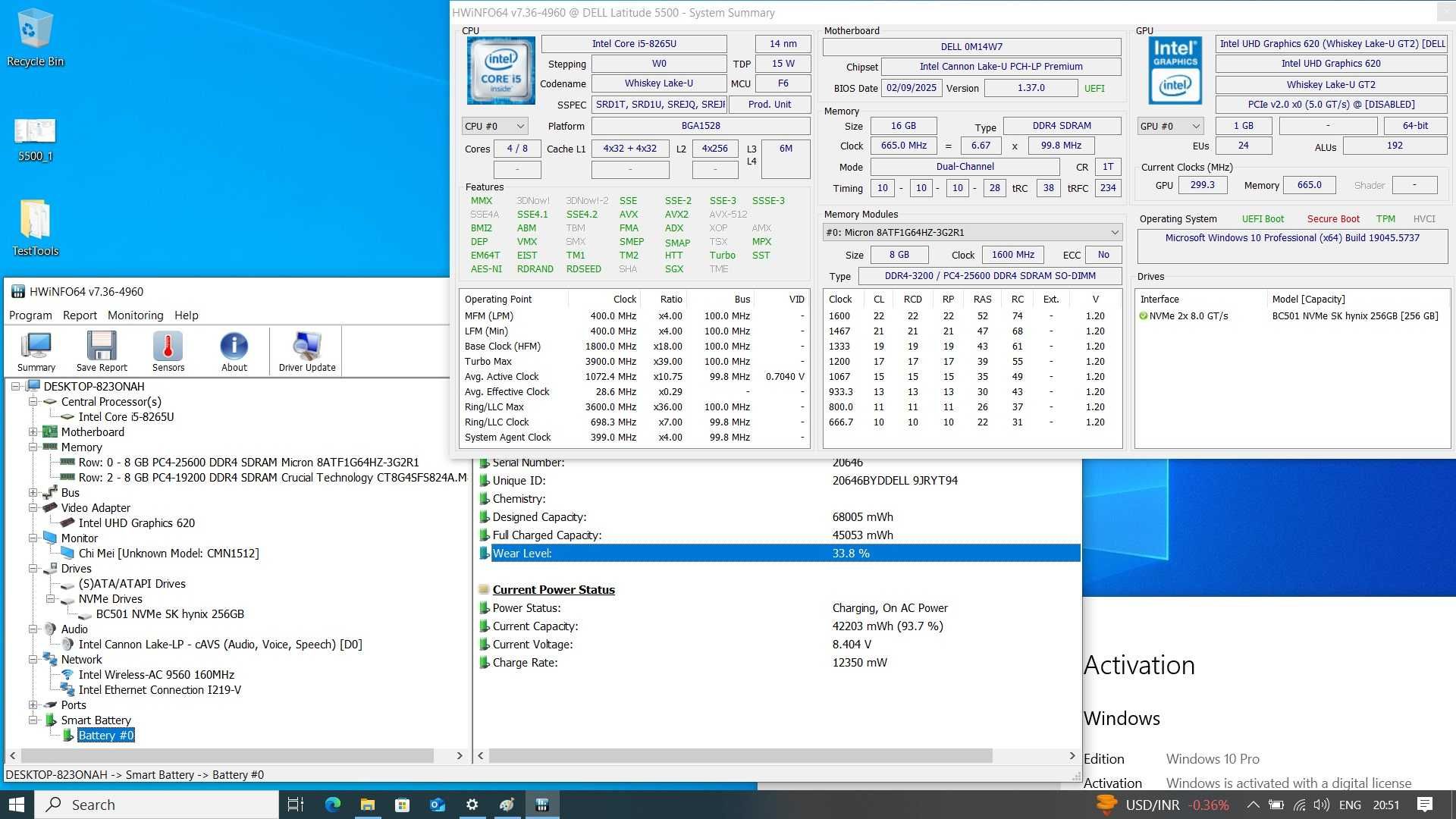Open the Monitoring menu
The image size is (1456, 819).
click(135, 315)
